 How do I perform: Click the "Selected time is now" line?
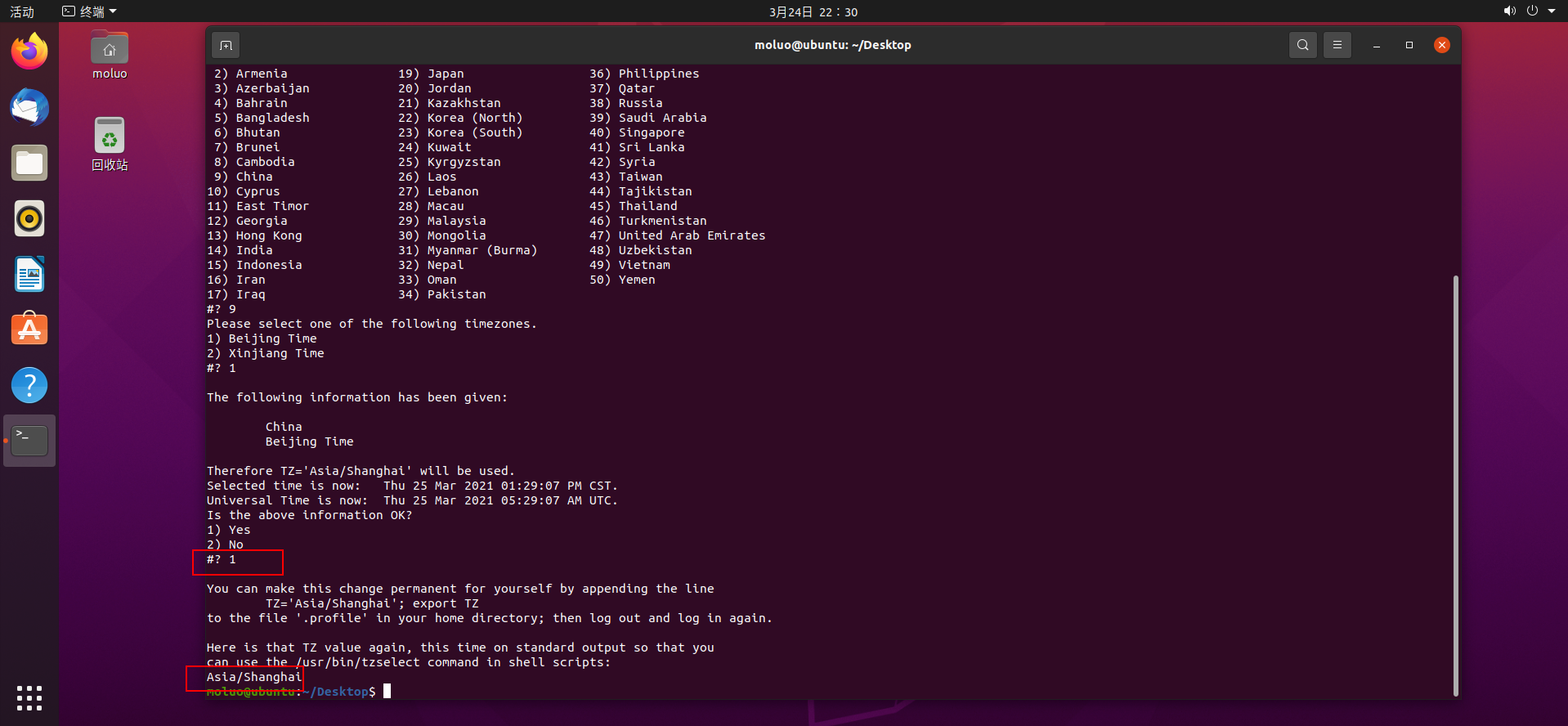click(x=412, y=486)
